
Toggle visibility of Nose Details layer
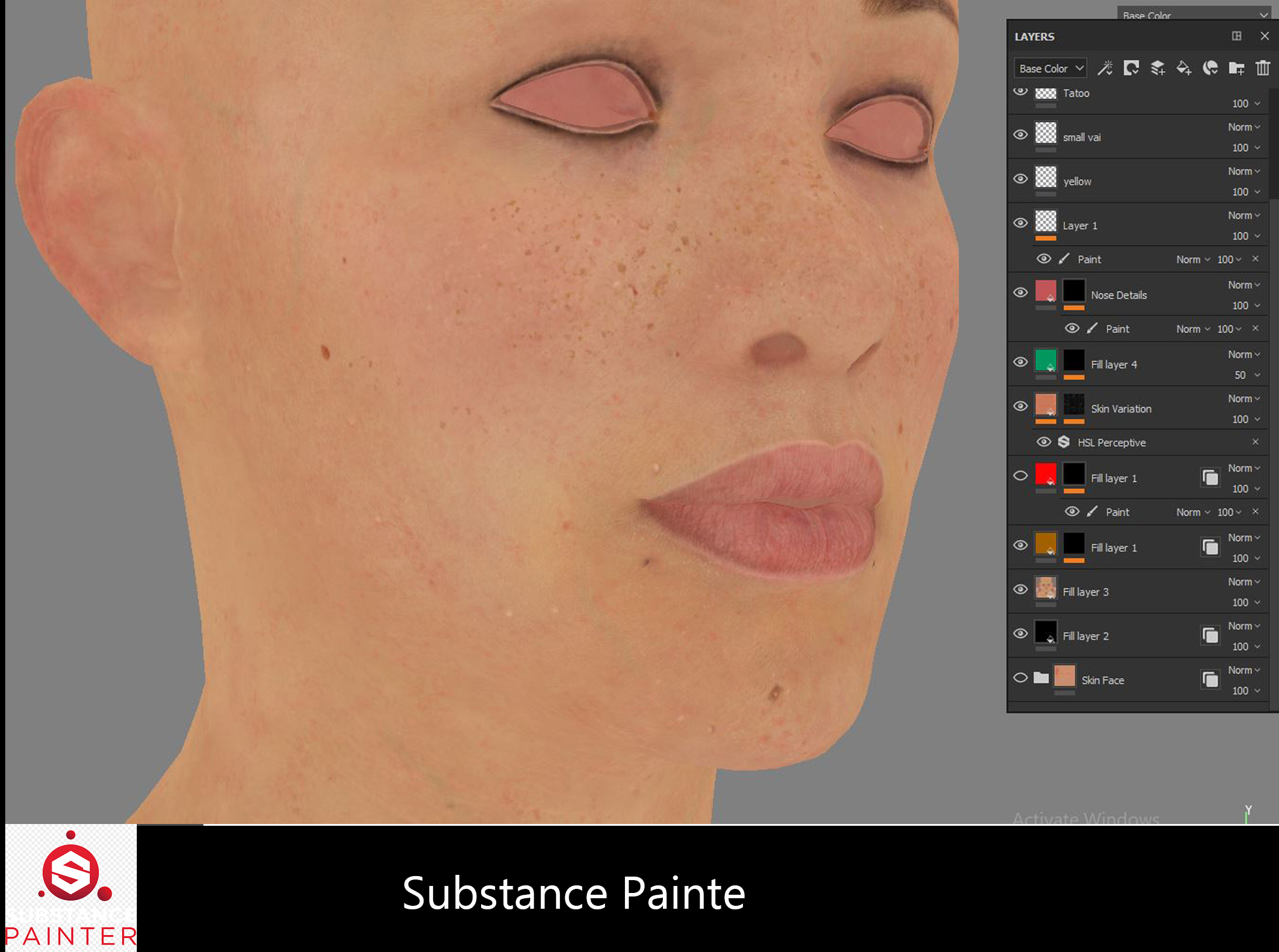[1020, 292]
